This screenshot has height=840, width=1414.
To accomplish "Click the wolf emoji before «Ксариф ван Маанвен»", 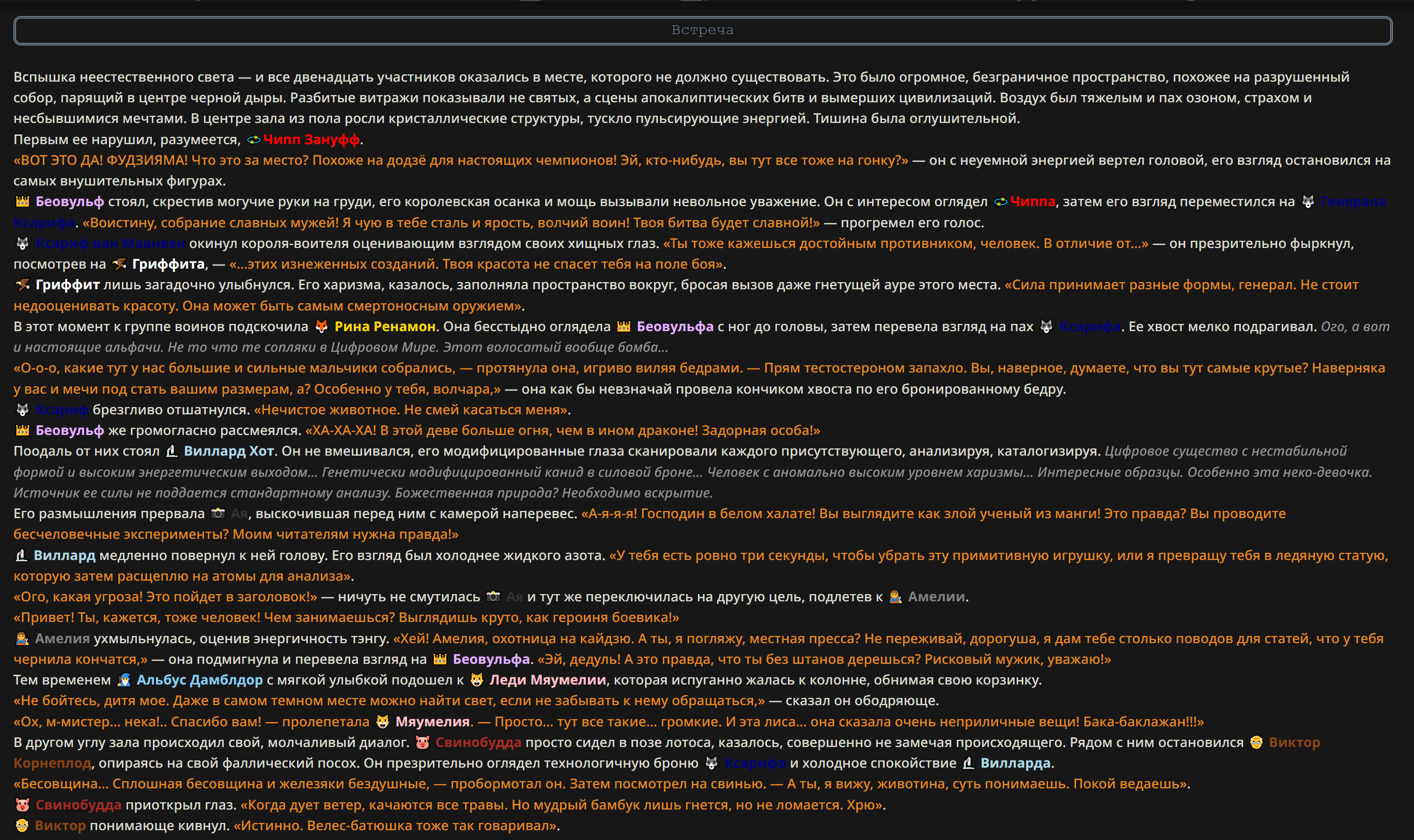I will click(x=22, y=243).
